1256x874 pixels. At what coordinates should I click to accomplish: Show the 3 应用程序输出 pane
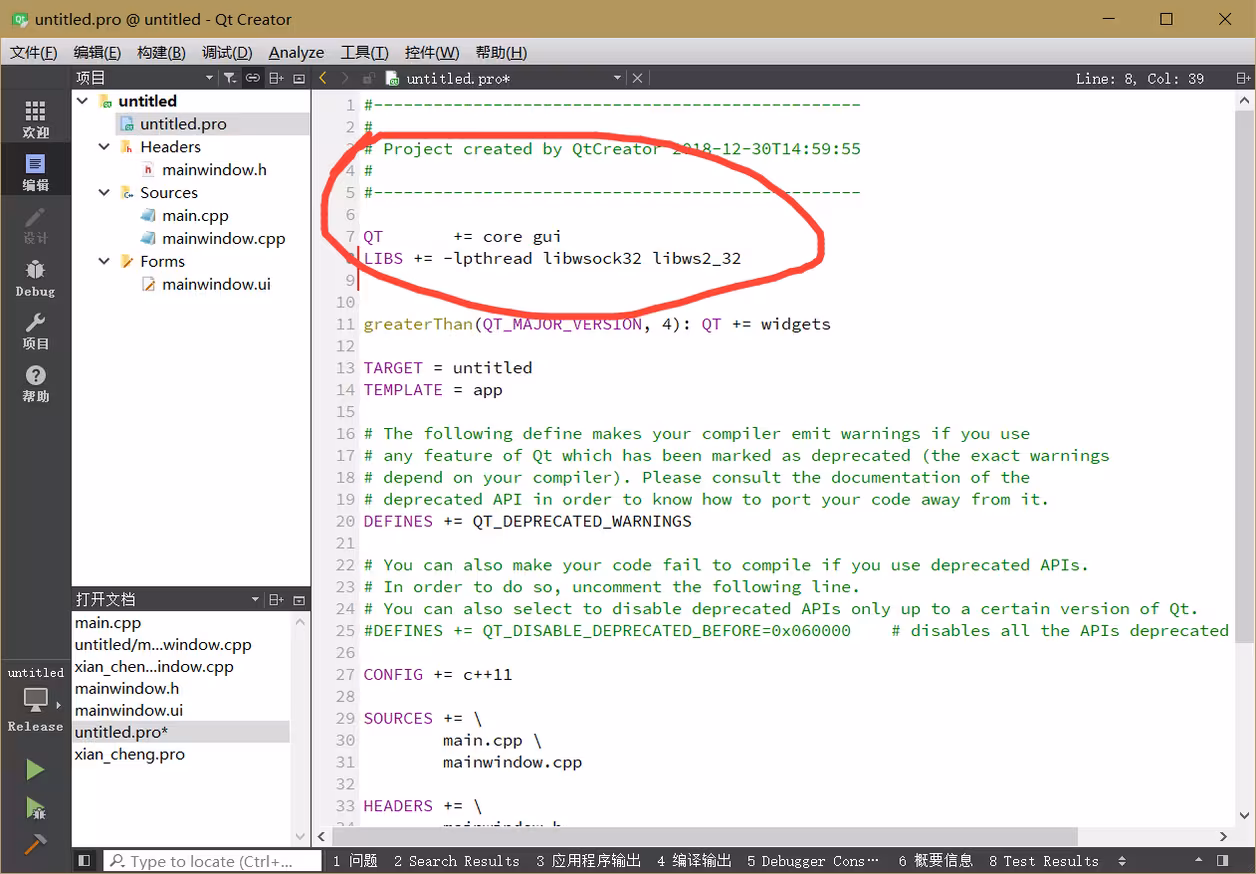(588, 861)
